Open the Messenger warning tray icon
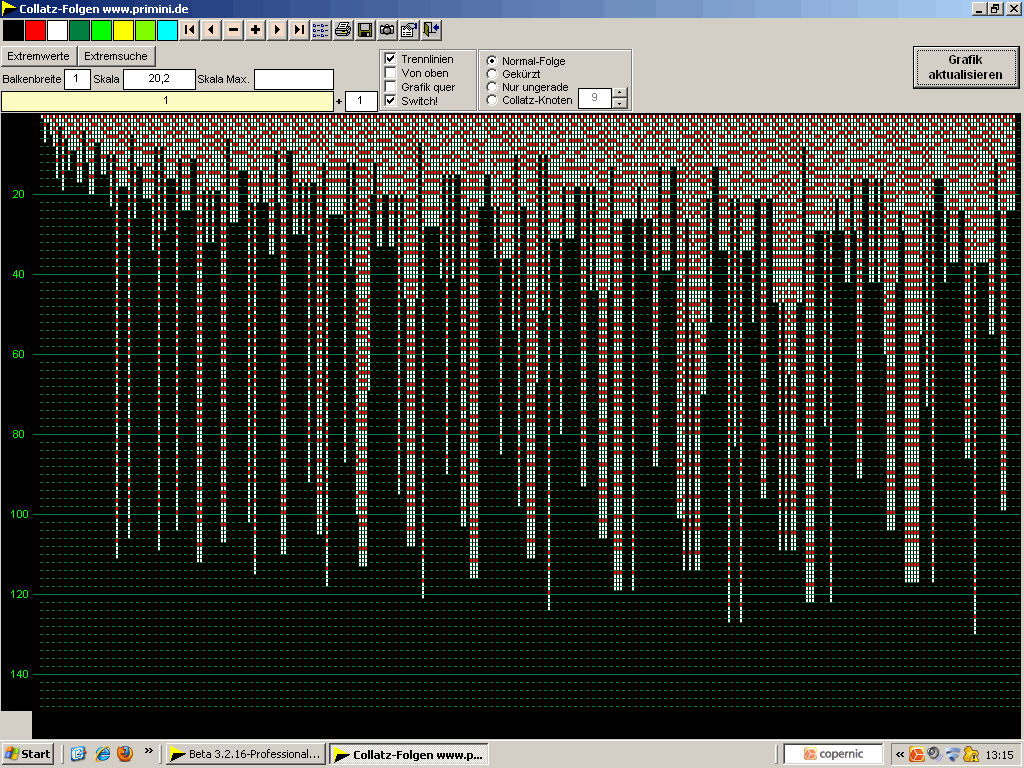The width and height of the screenshot is (1024, 768). [971, 754]
